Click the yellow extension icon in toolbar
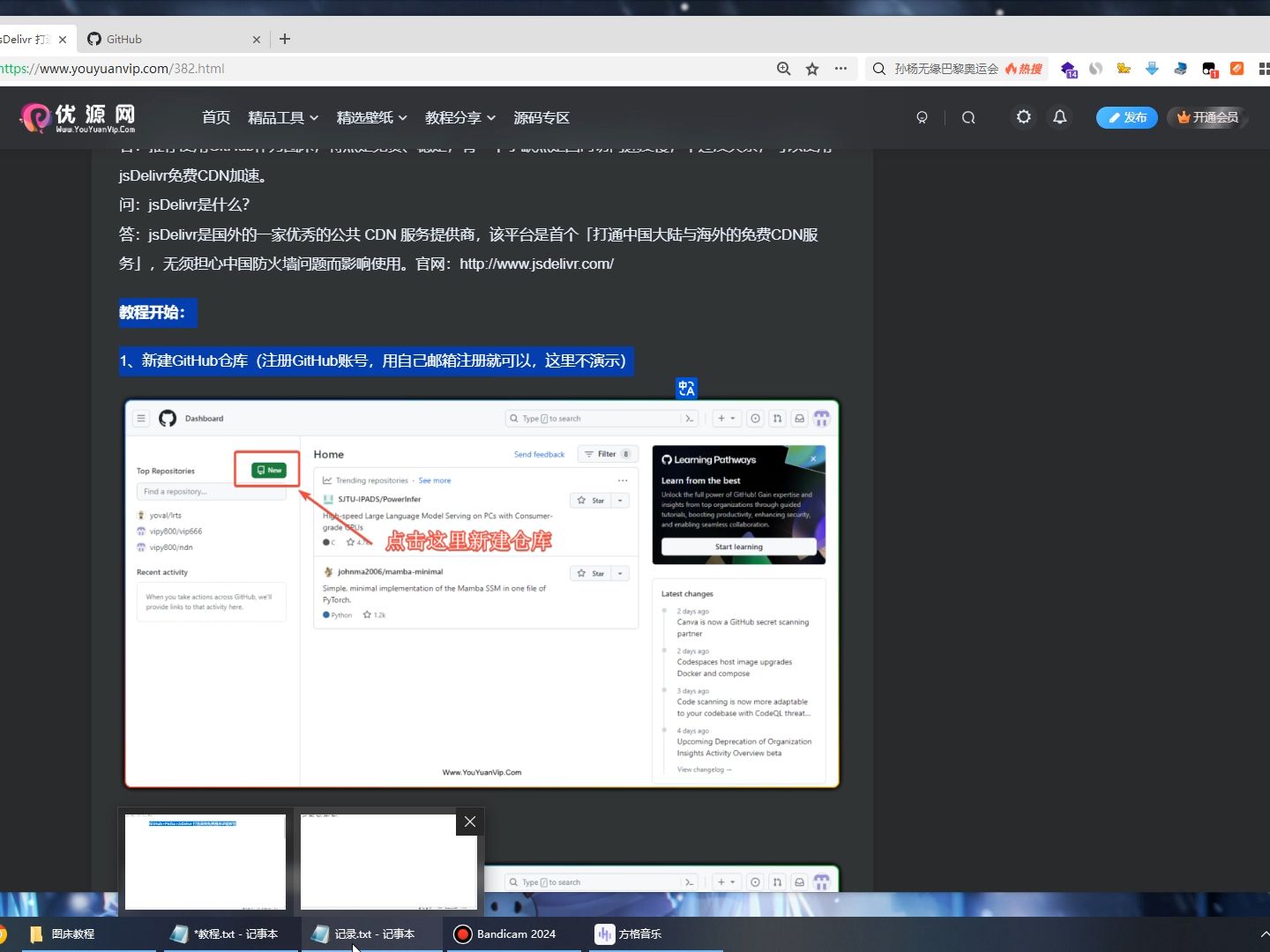This screenshot has width=1270, height=952. tap(1124, 69)
